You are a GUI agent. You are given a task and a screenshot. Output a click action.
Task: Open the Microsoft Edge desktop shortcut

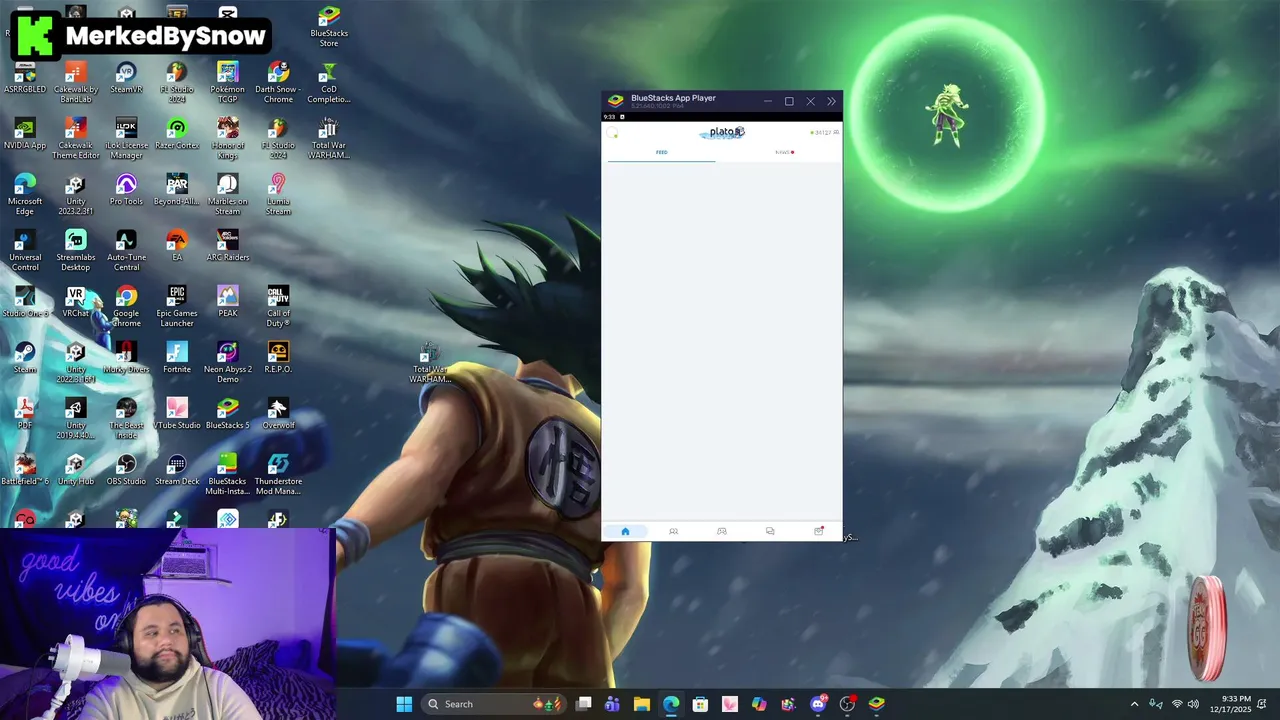(25, 195)
